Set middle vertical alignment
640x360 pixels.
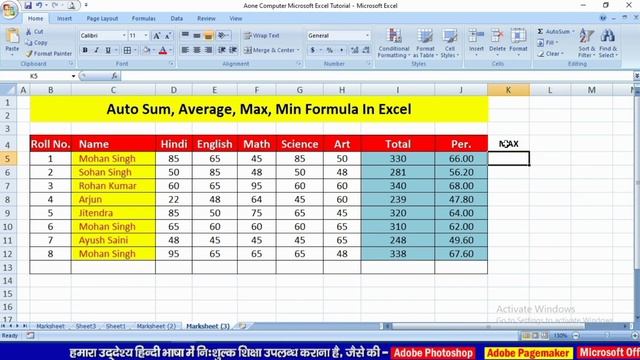click(x=197, y=36)
